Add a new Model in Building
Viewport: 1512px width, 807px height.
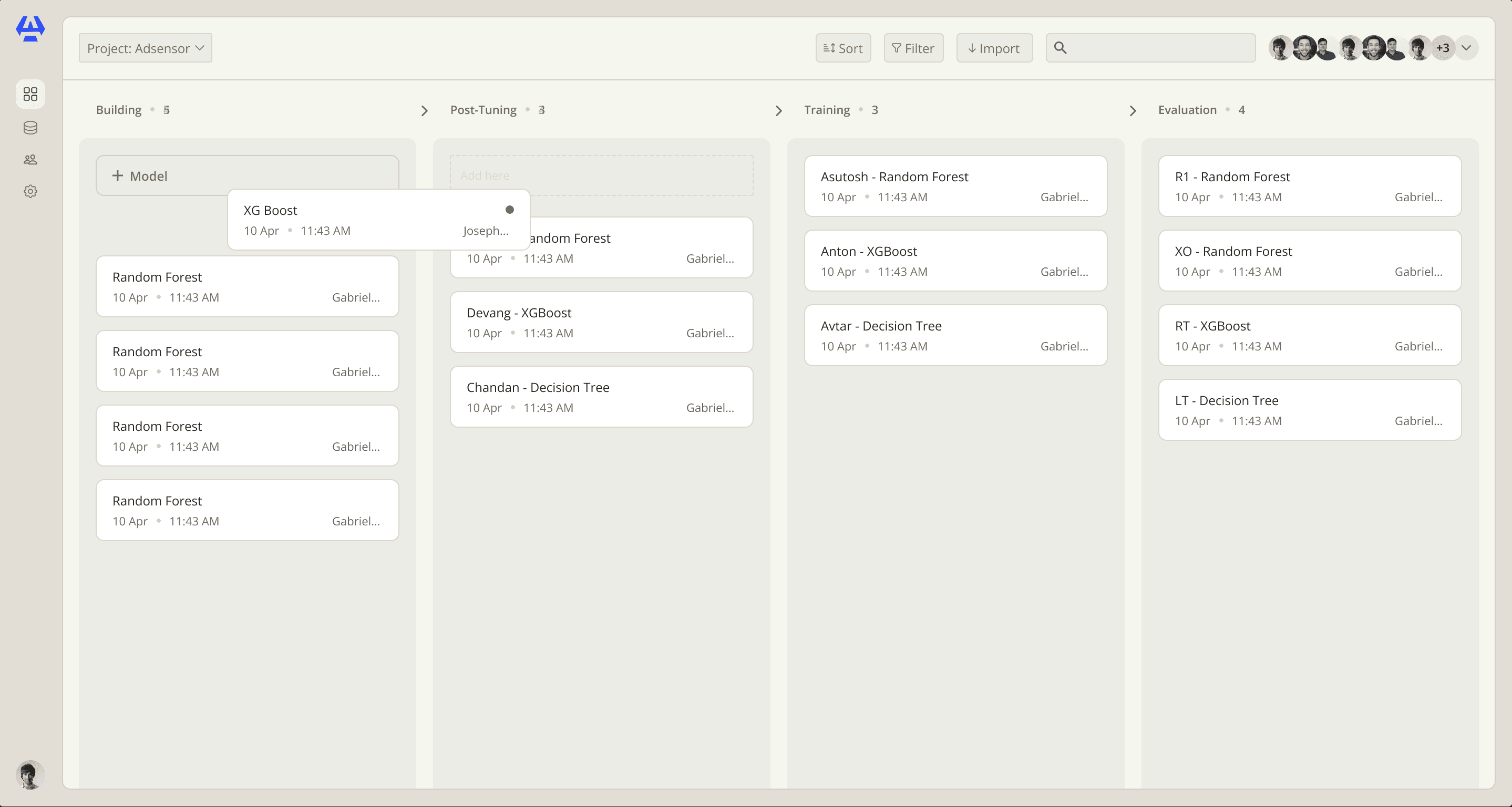click(247, 175)
